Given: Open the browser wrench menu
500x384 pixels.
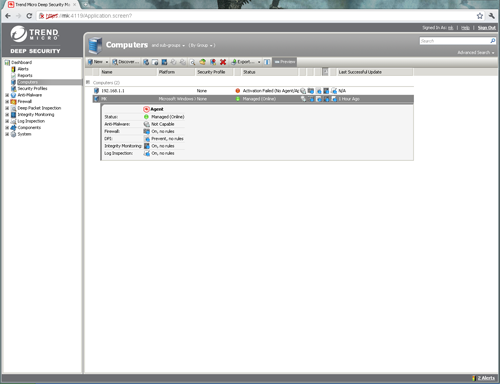Looking at the screenshot, I should [x=492, y=16].
